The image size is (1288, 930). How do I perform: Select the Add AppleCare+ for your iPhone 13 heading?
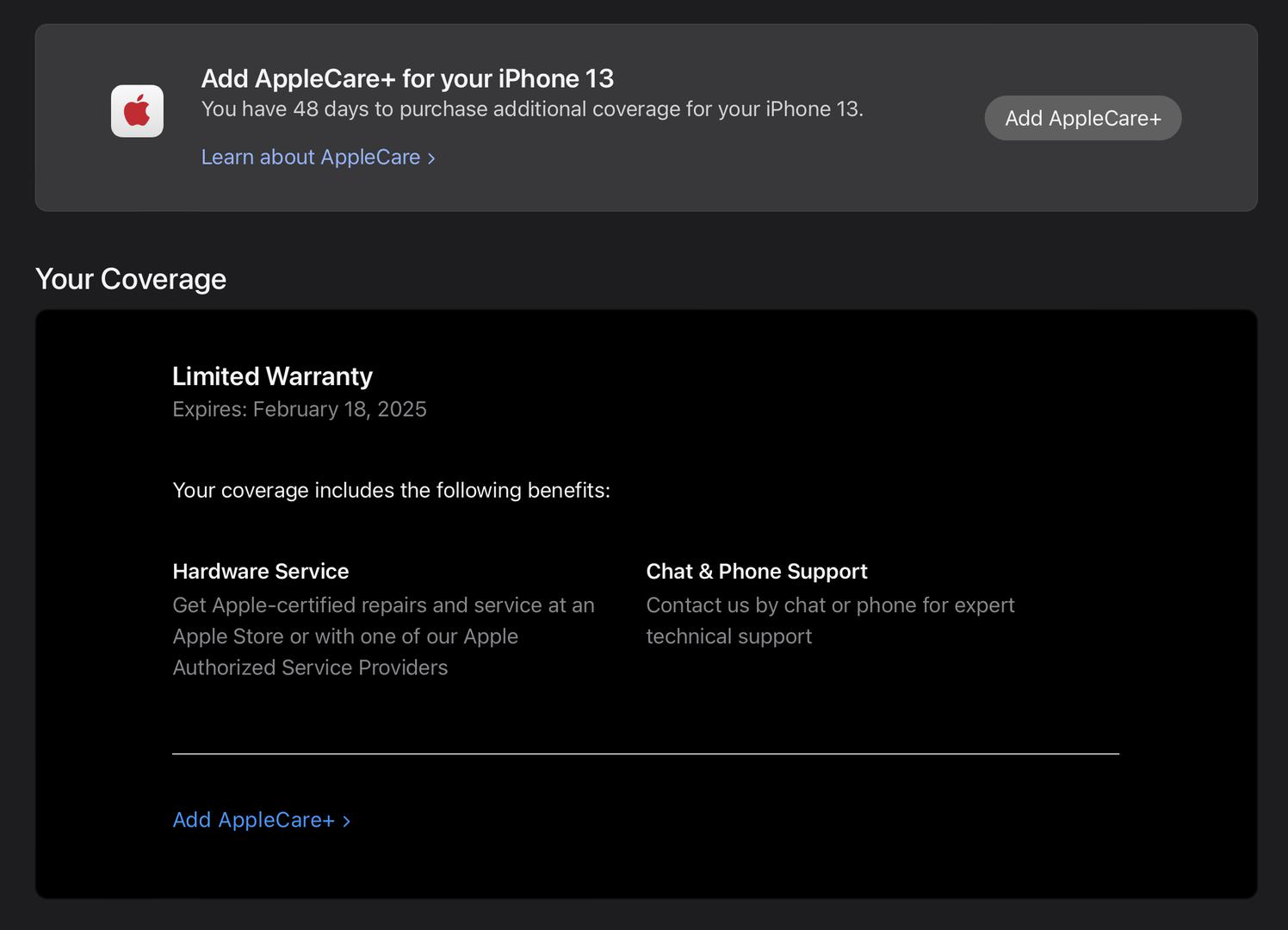pyautogui.click(x=407, y=78)
